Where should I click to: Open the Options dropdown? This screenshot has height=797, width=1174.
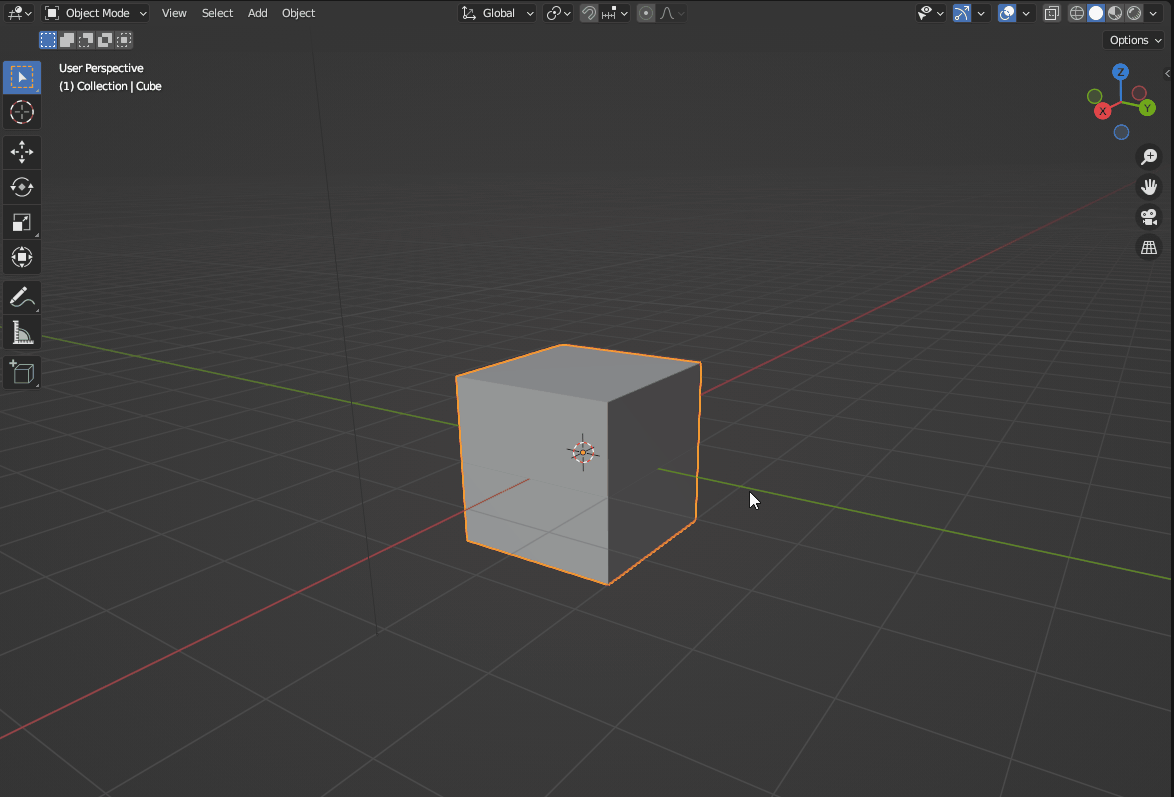pos(1134,40)
